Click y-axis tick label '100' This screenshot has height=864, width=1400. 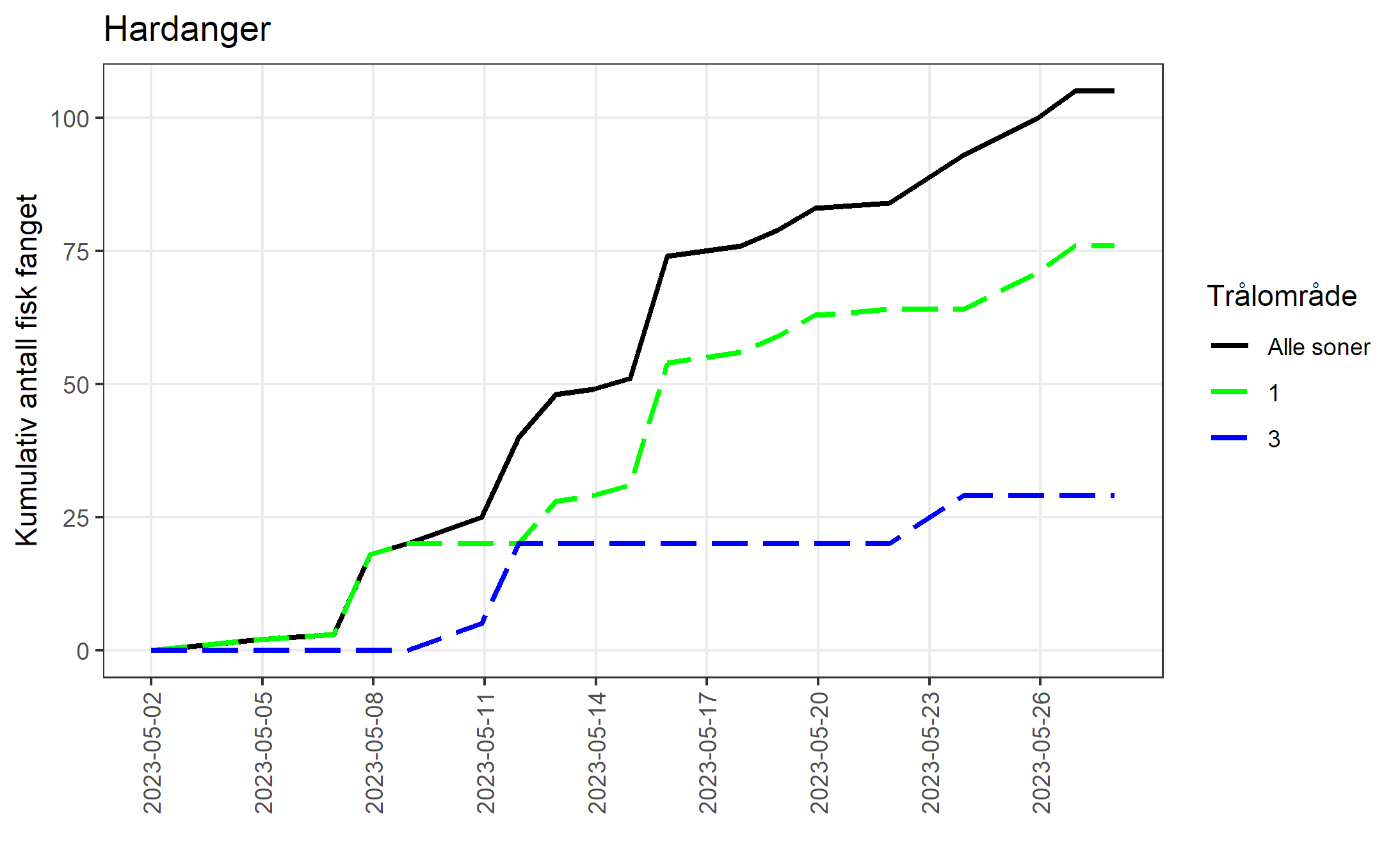70,118
